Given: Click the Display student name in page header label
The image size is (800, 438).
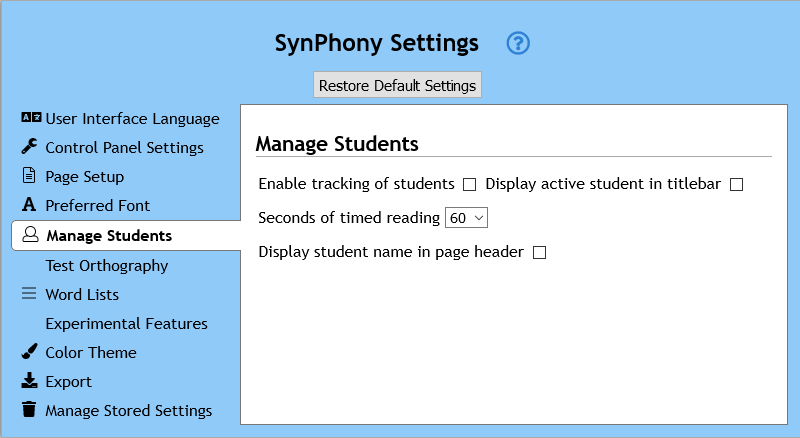Looking at the screenshot, I should (391, 252).
